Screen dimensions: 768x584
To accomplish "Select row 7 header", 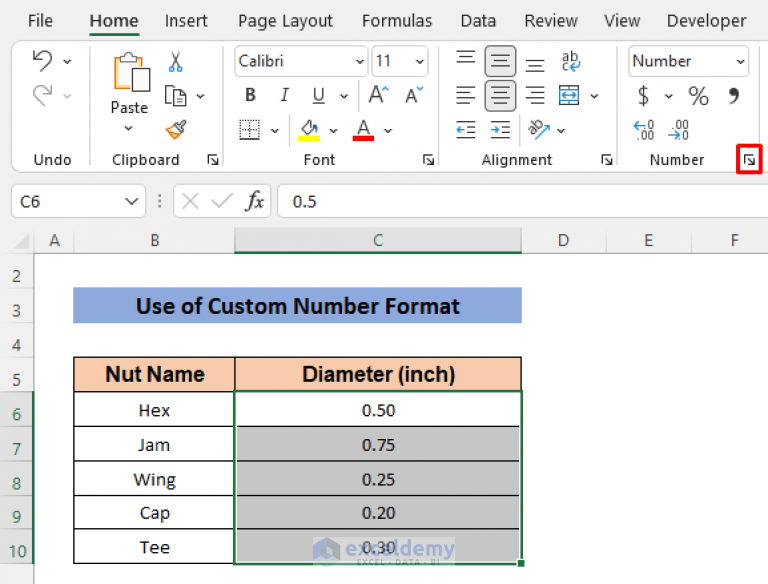I will pos(17,448).
